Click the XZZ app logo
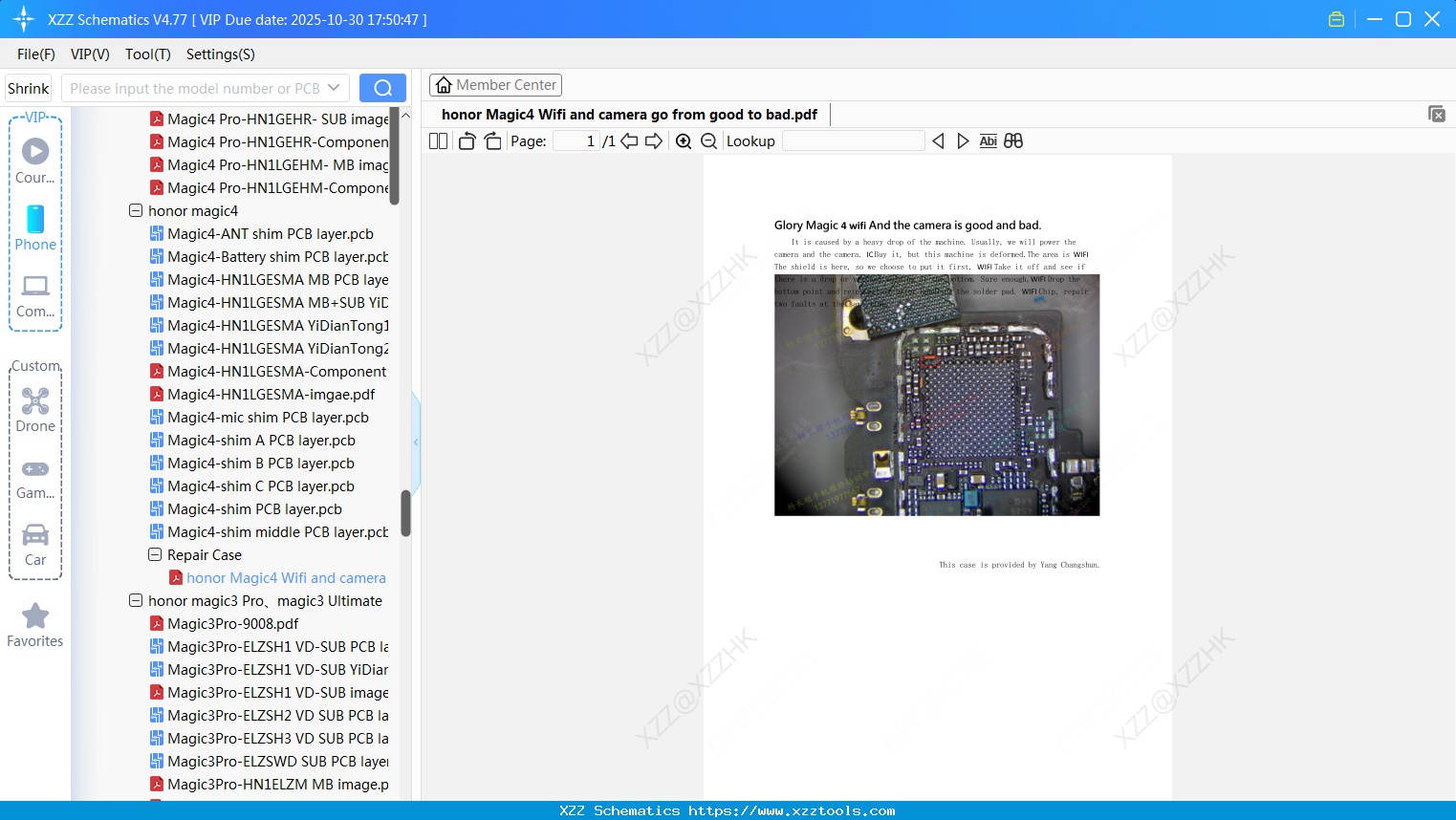The height and width of the screenshot is (820, 1456). click(x=24, y=19)
